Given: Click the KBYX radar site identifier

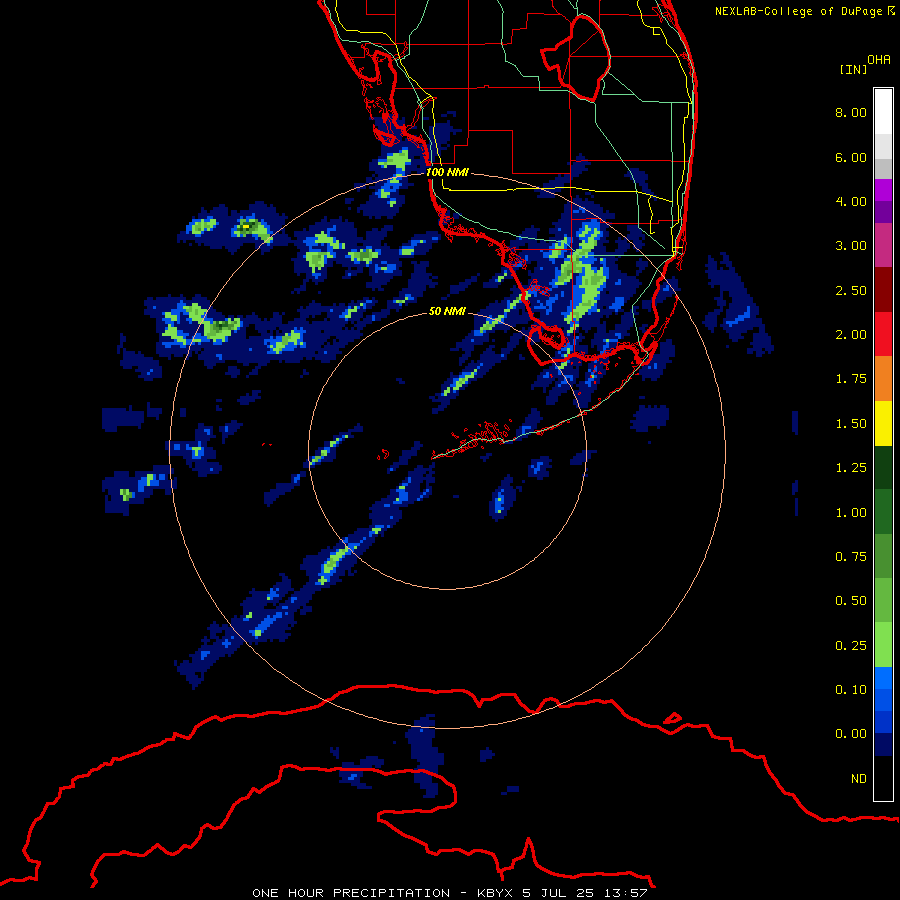Looking at the screenshot, I should (x=494, y=893).
